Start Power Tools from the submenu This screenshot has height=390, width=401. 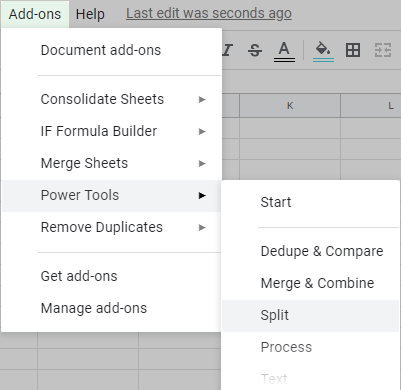click(x=310, y=202)
